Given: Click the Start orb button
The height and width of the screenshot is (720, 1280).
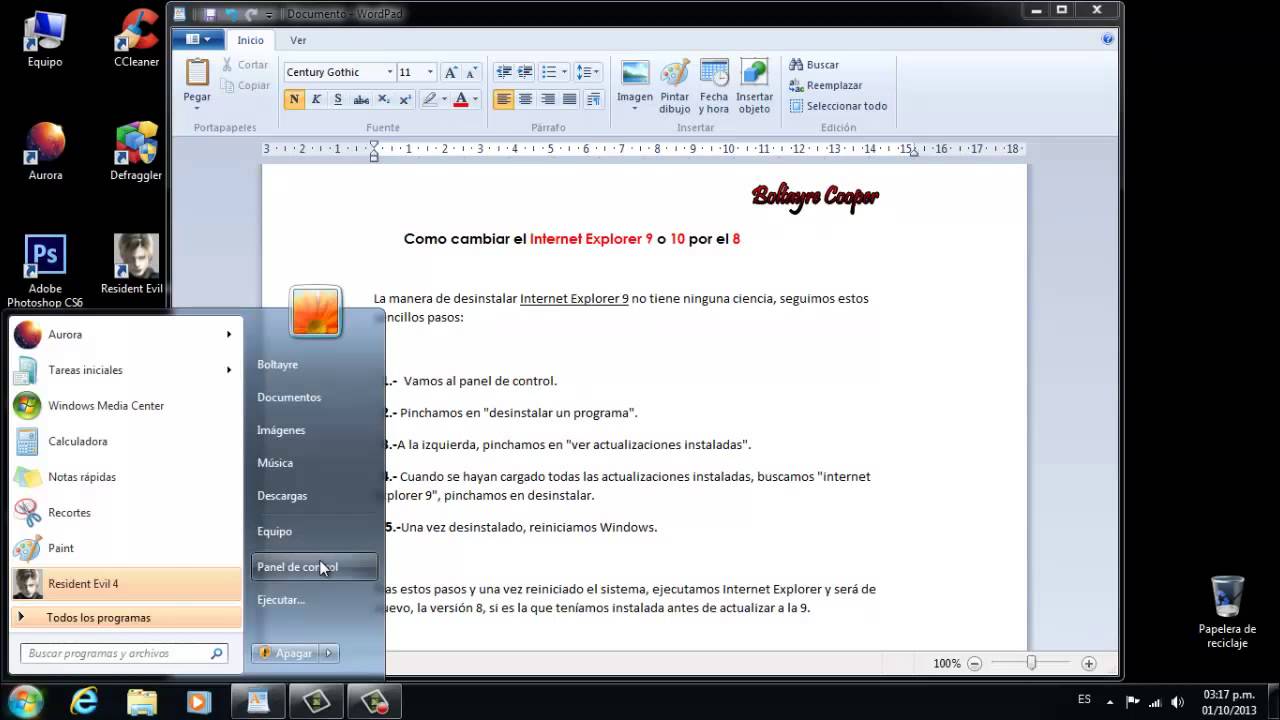Looking at the screenshot, I should point(25,700).
